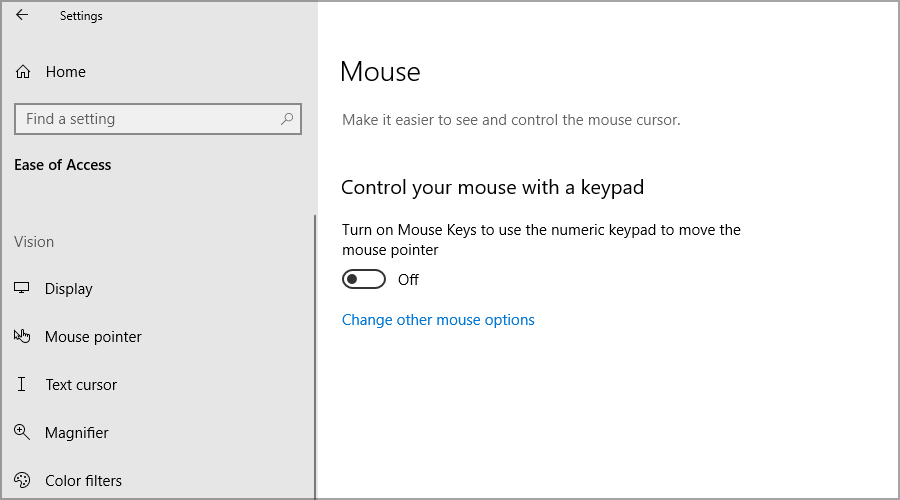The height and width of the screenshot is (500, 900).
Task: Click the Color filters palette icon
Action: pyautogui.click(x=22, y=480)
